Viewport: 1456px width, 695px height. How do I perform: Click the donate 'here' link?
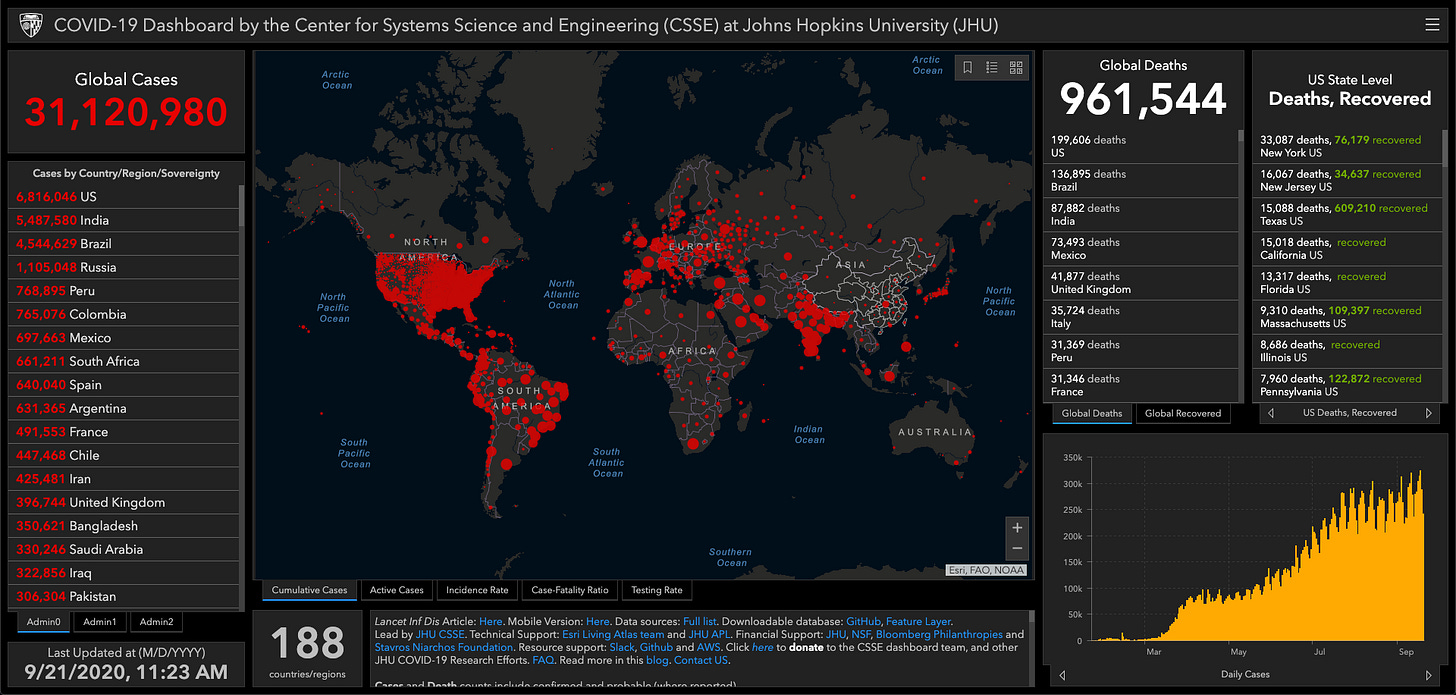click(762, 647)
